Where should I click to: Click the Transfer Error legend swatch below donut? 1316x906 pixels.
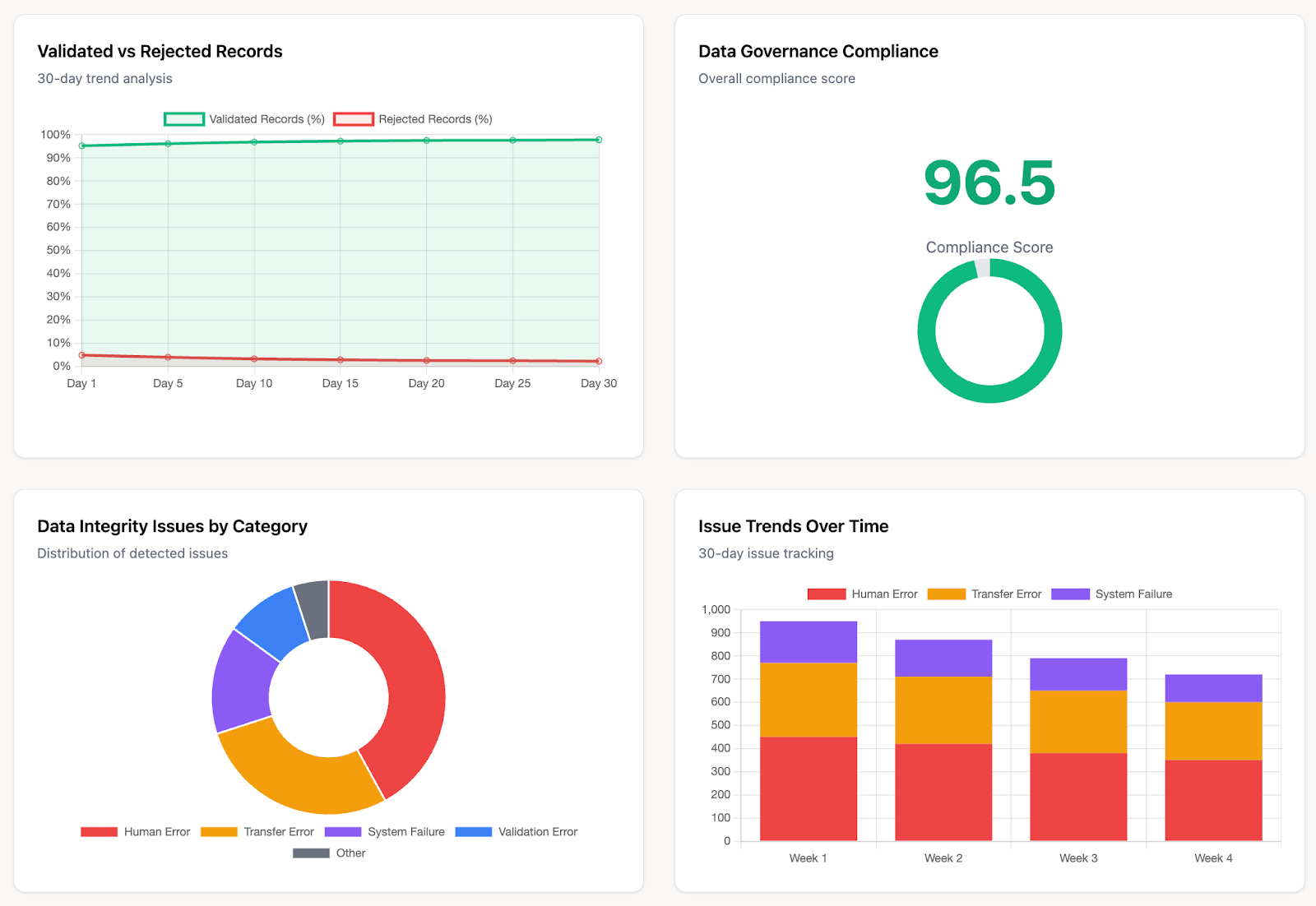218,831
